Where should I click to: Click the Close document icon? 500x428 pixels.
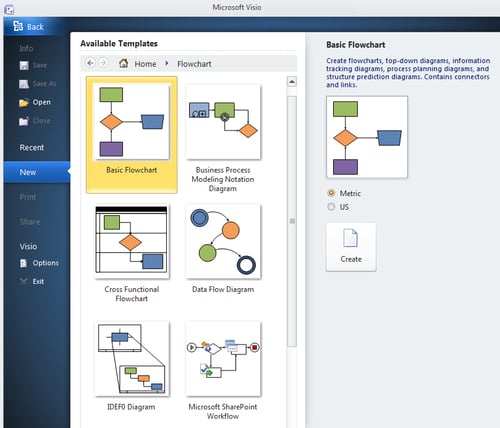point(24,121)
